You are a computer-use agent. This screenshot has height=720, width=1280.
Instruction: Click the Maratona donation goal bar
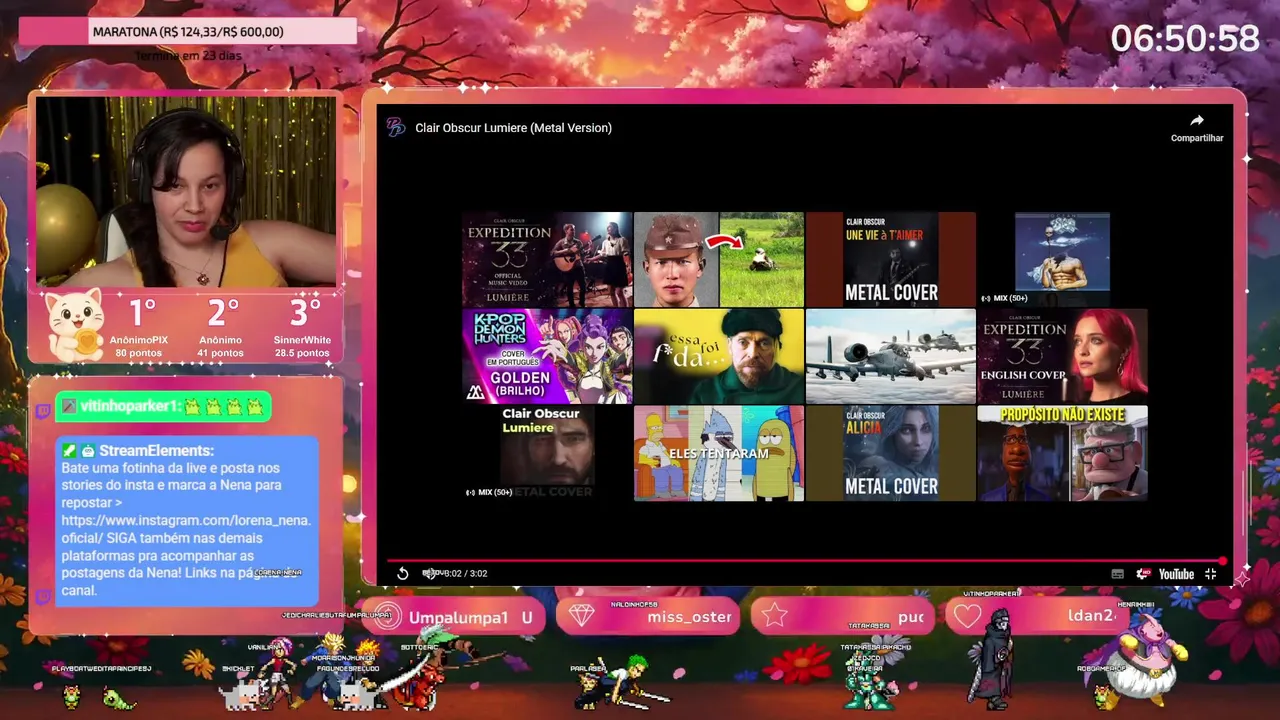pos(188,32)
